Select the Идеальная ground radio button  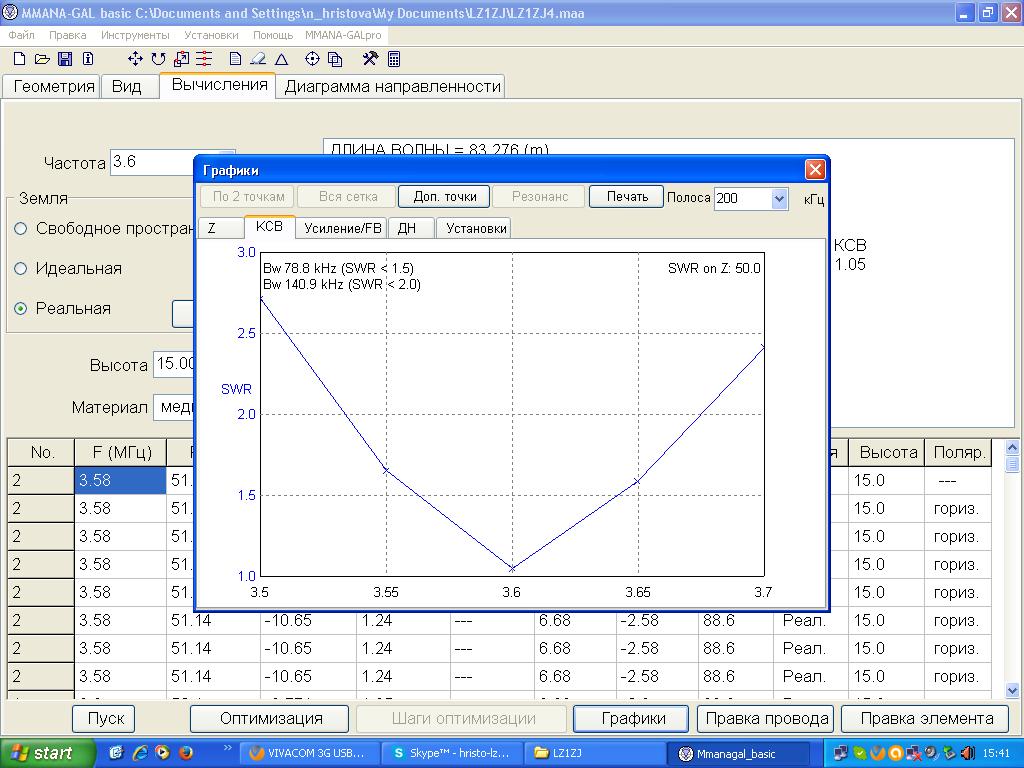pos(21,269)
